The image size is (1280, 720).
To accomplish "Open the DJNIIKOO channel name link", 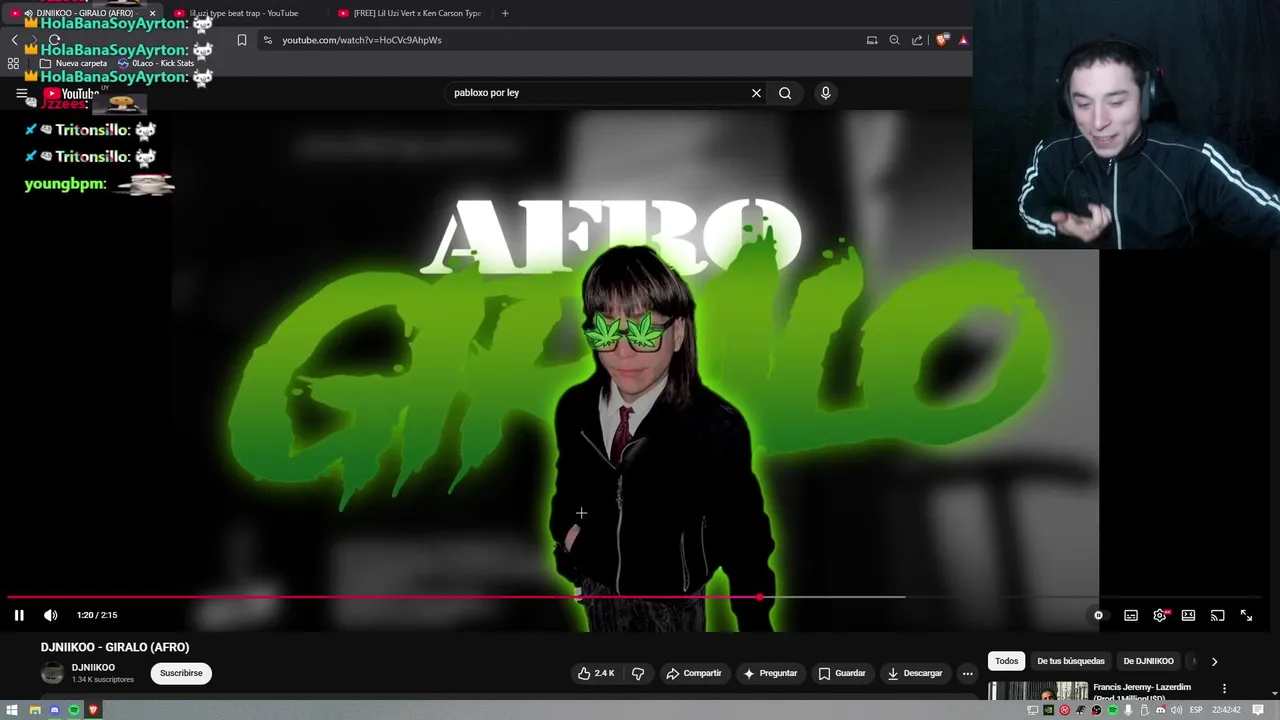I will pos(93,667).
